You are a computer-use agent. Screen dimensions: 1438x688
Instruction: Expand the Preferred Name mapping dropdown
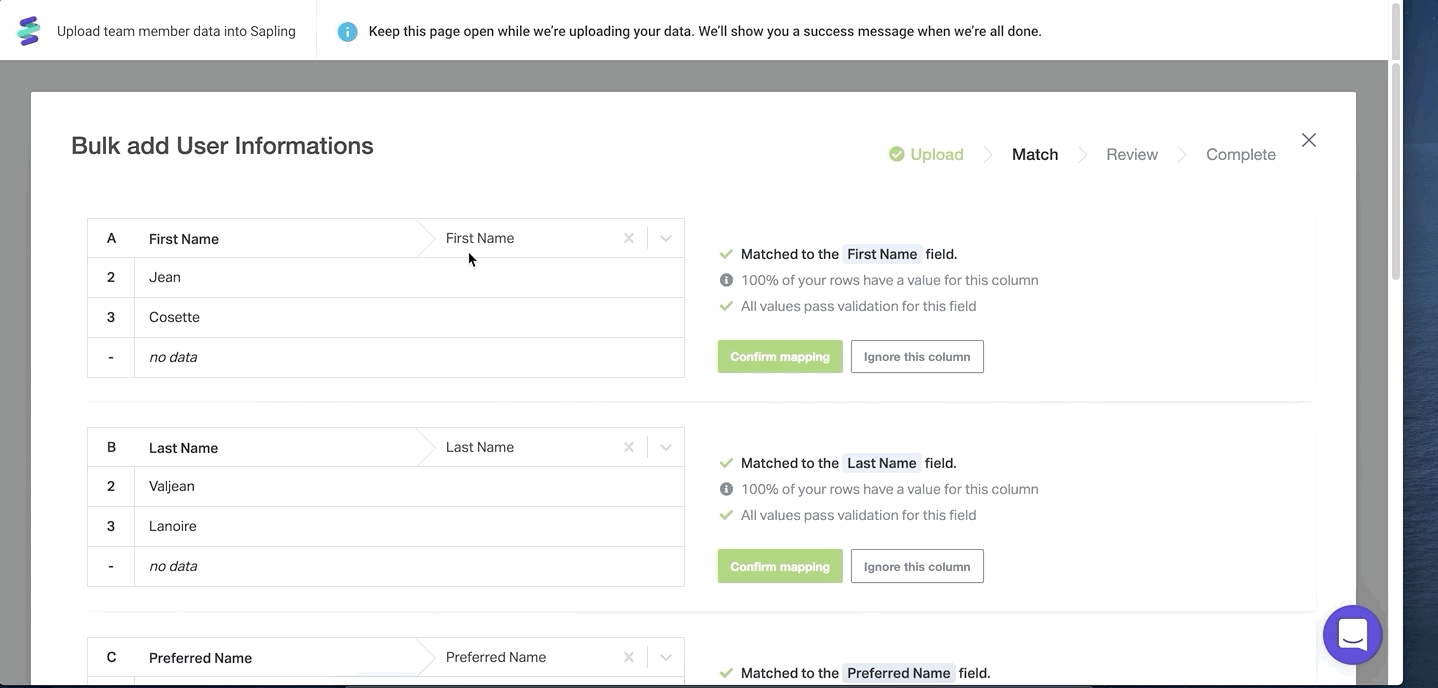[x=666, y=657]
